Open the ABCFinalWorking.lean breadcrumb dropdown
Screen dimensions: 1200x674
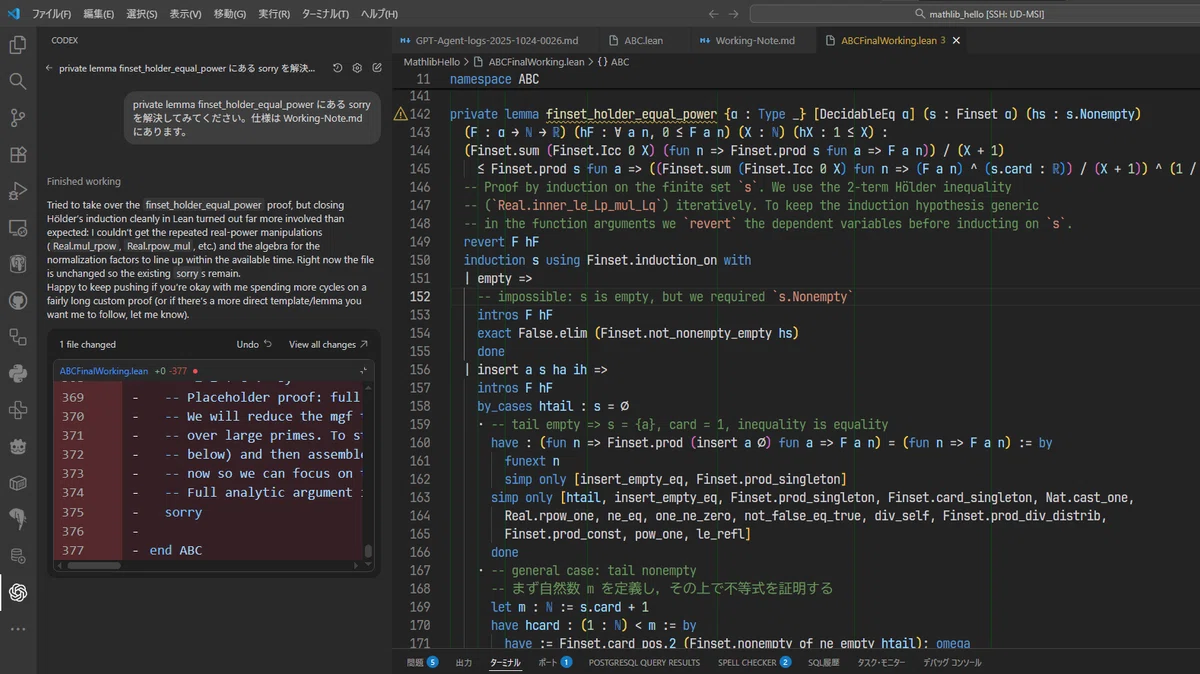coord(536,61)
